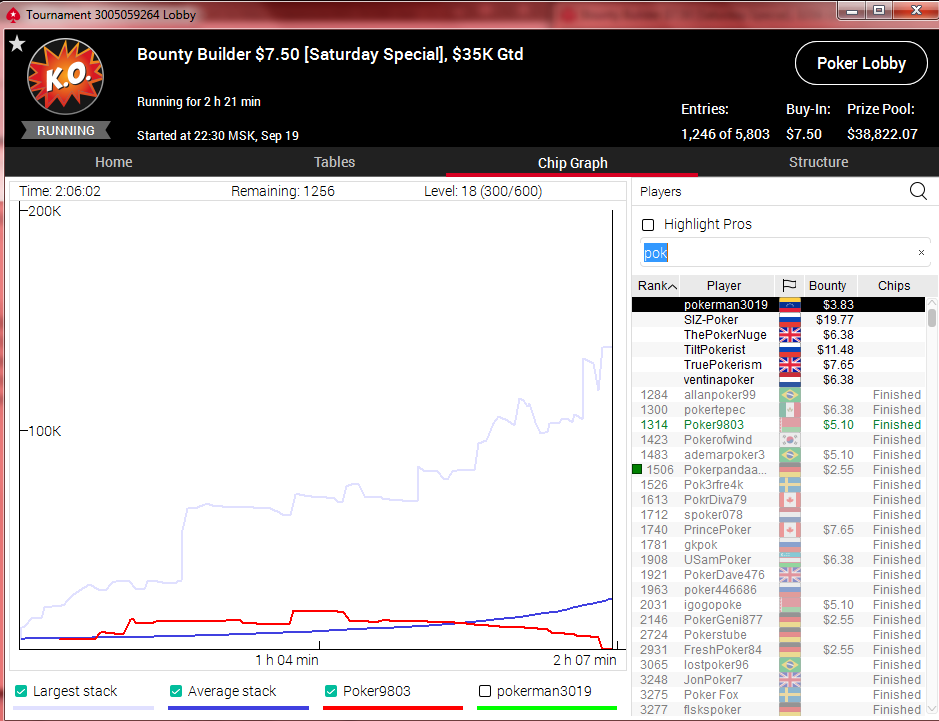Click the Average stack blue color bar
This screenshot has width=939, height=721.
click(x=238, y=708)
